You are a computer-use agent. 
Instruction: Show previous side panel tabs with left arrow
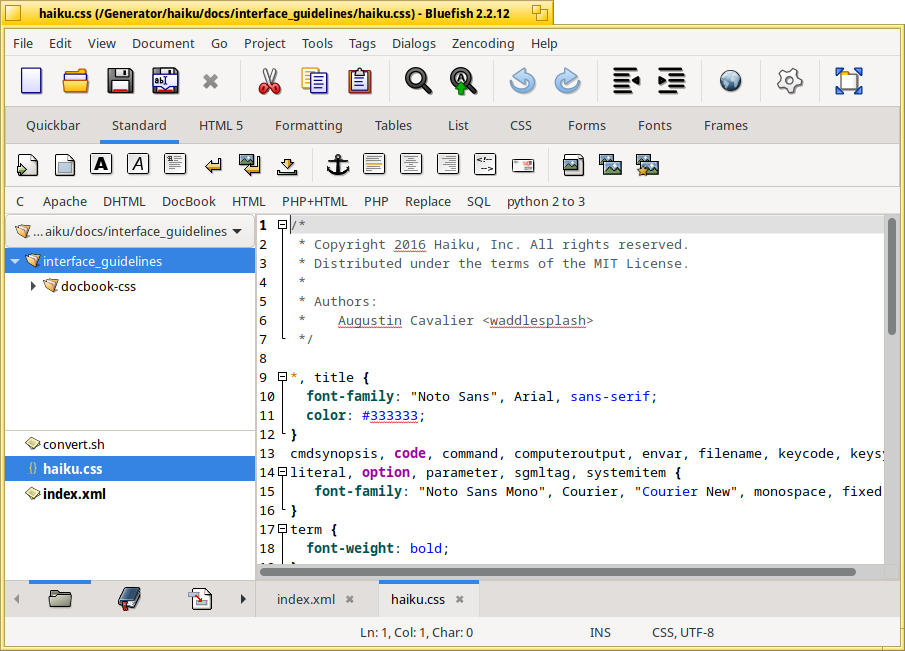17,599
